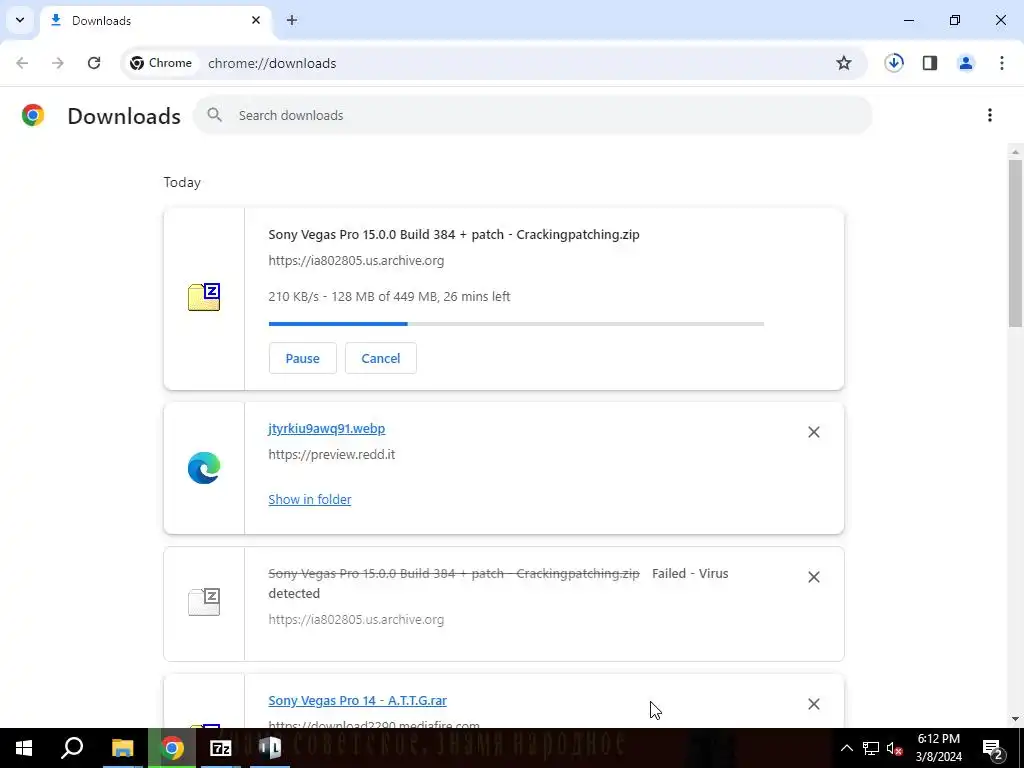Click the network tray icon
The height and width of the screenshot is (768, 1024).
pyautogui.click(x=871, y=748)
